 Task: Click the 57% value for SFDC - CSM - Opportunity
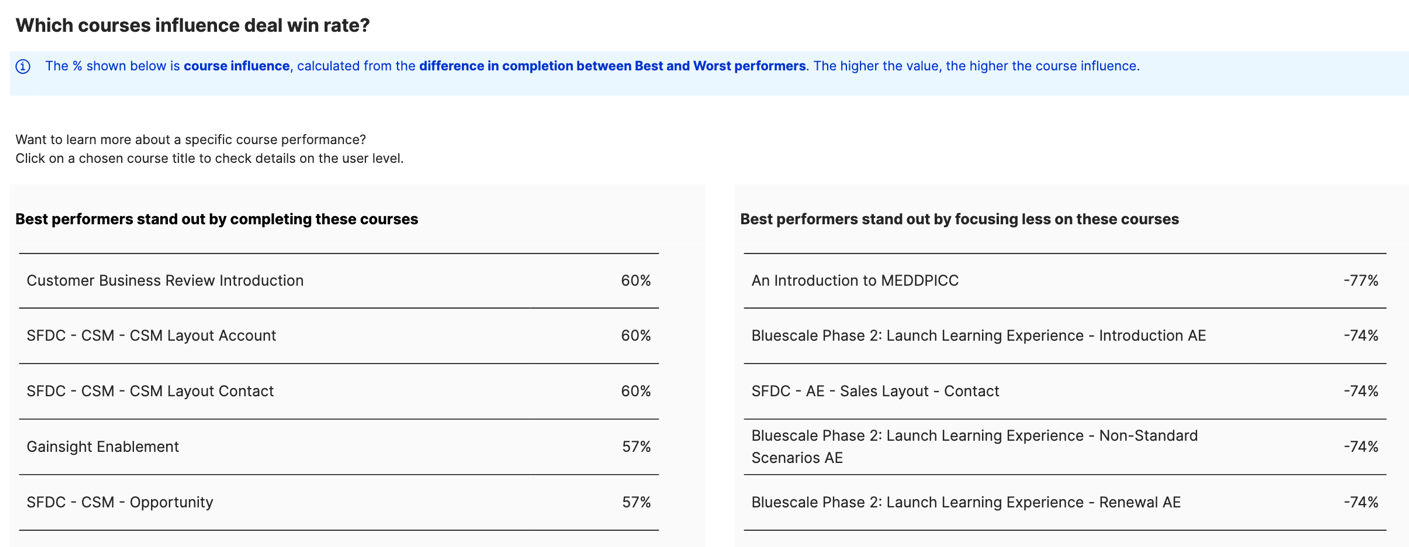[636, 502]
